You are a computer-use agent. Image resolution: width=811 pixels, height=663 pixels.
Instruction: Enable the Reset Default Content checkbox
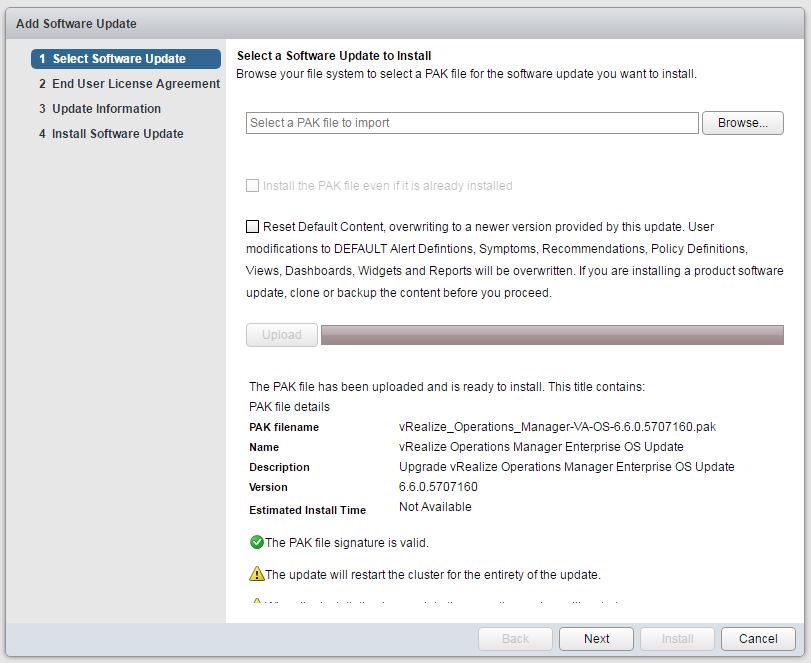pyautogui.click(x=253, y=226)
